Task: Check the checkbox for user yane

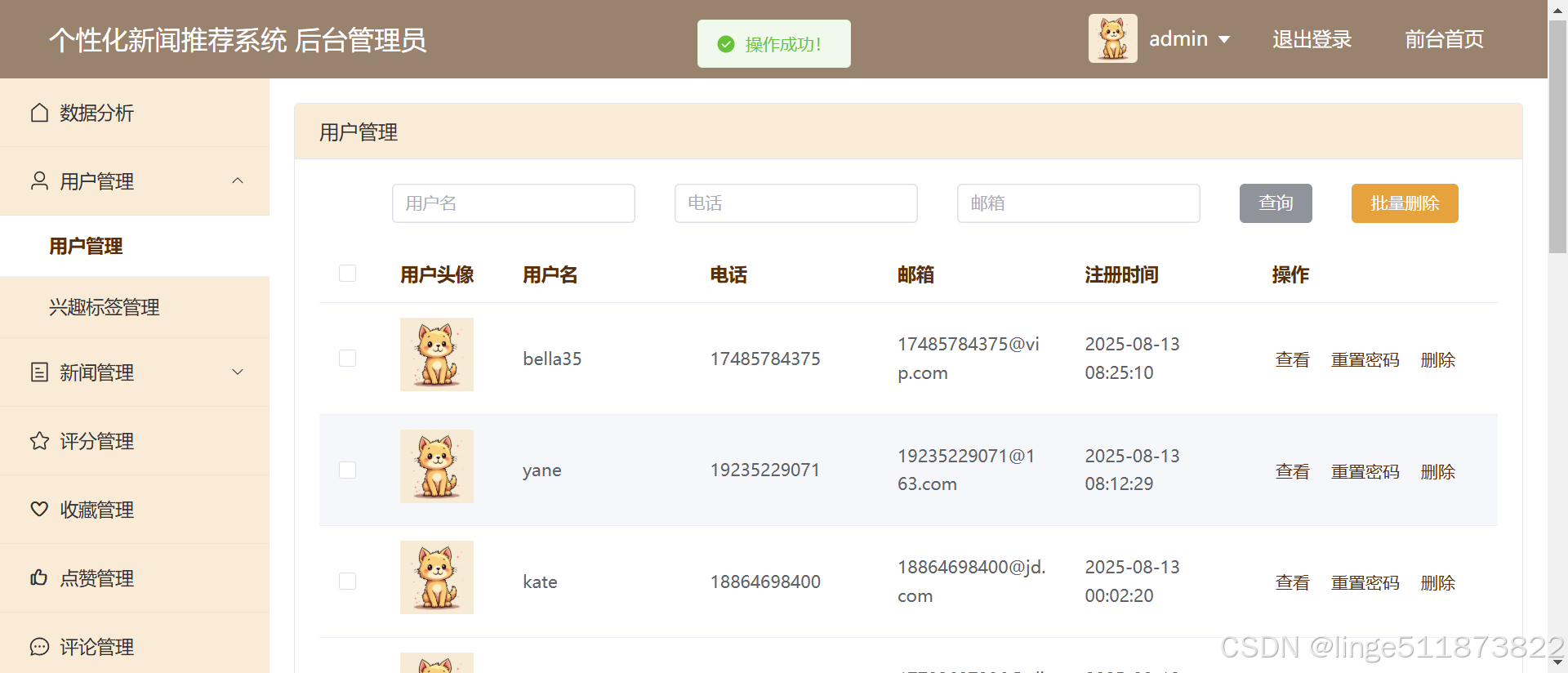Action: (347, 470)
